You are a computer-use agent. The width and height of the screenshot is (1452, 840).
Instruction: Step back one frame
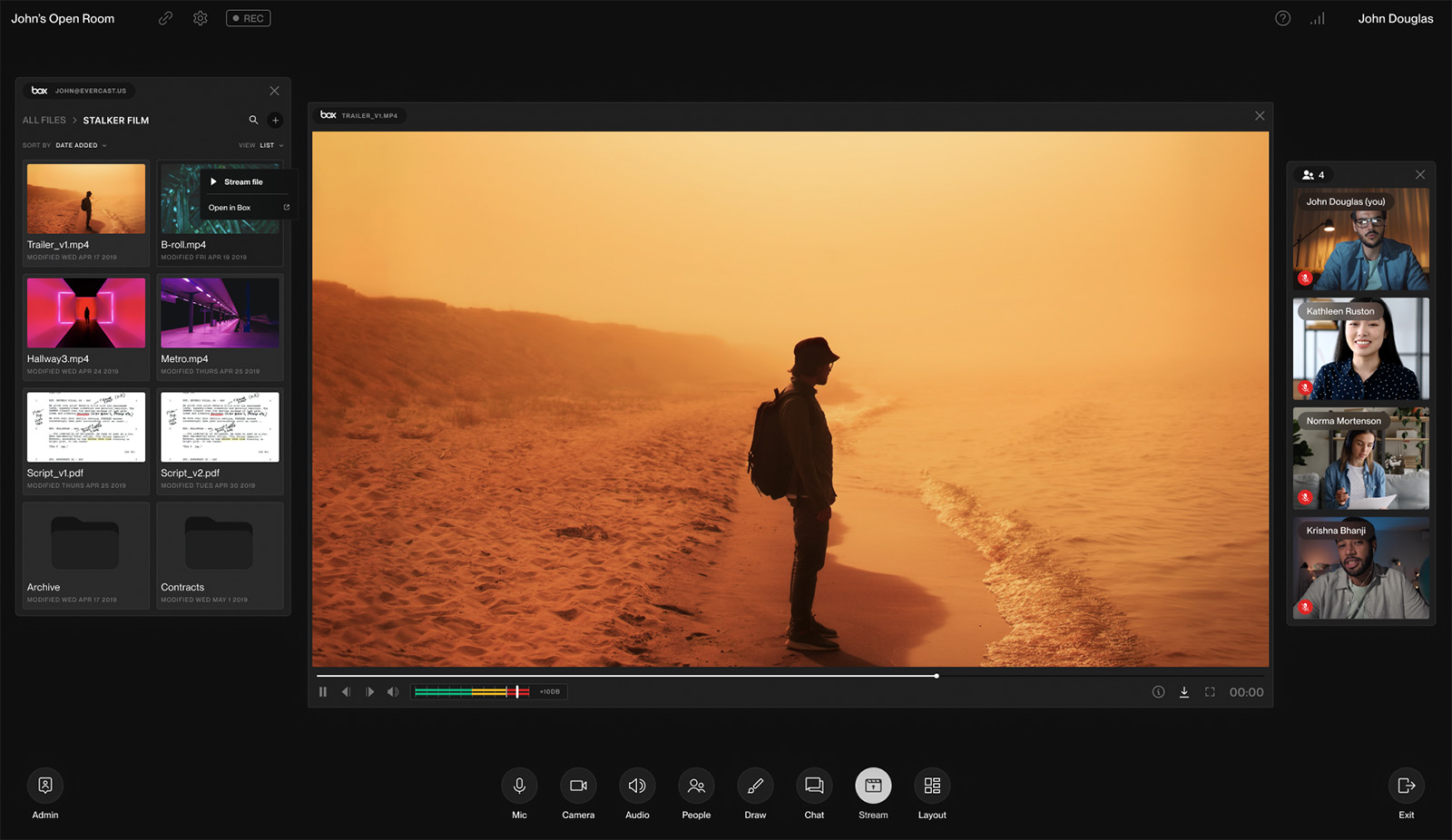(x=346, y=692)
